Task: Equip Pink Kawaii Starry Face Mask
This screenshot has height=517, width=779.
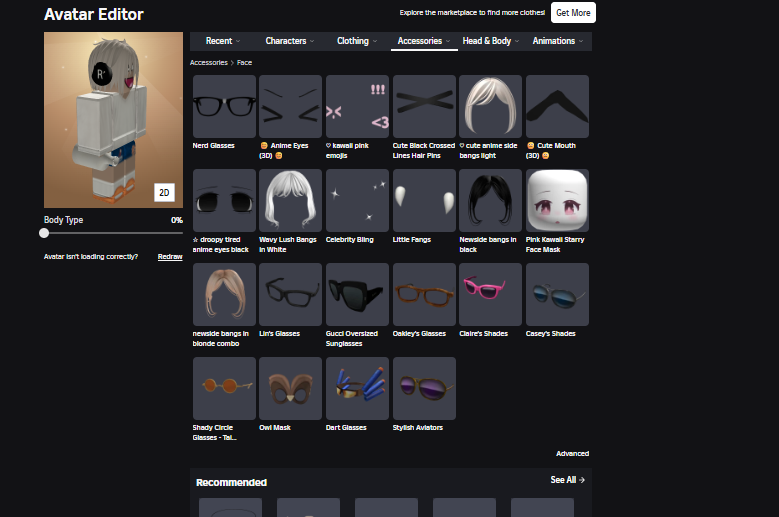Action: [x=557, y=200]
